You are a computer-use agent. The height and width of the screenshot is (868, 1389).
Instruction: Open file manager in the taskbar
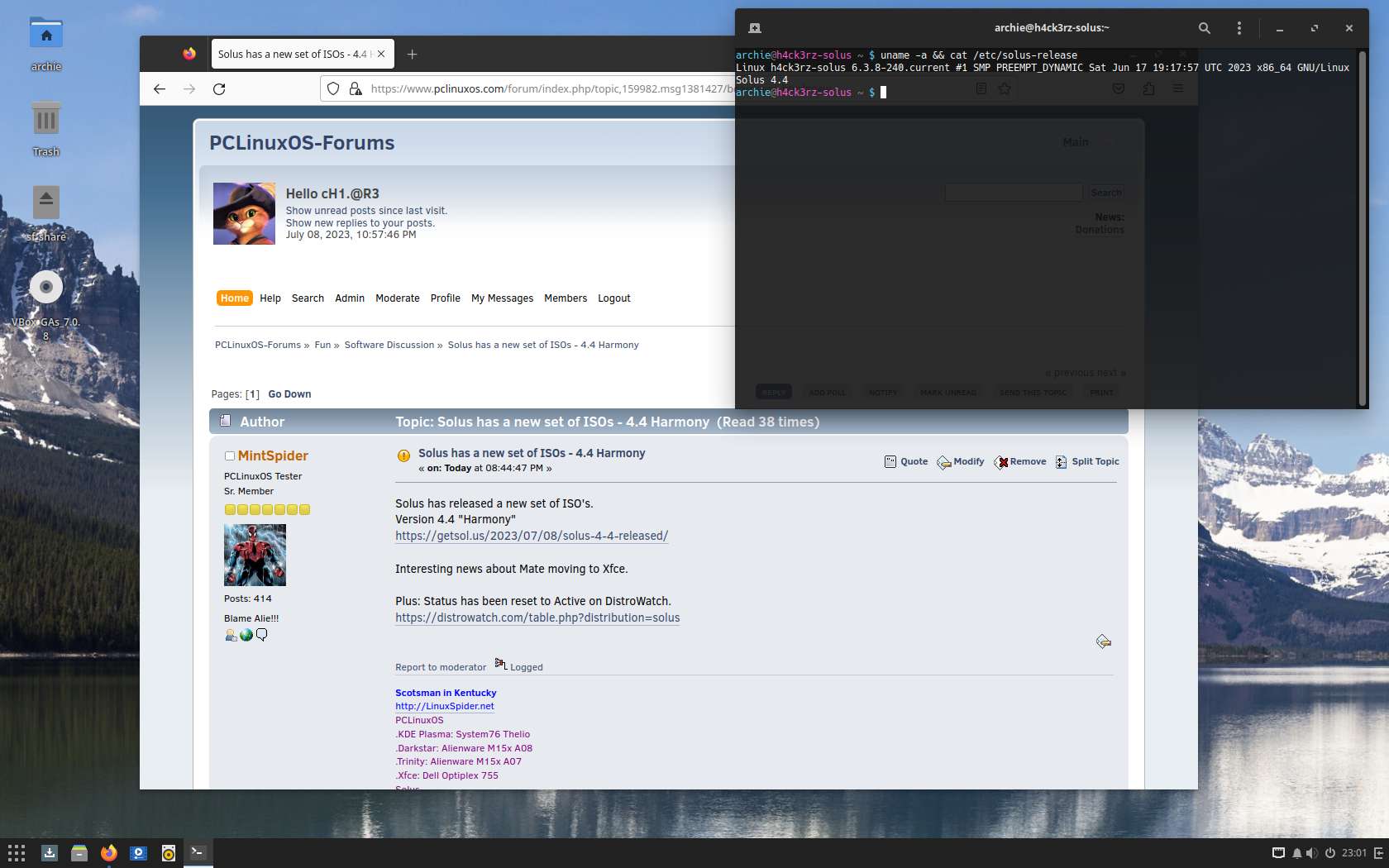click(79, 853)
